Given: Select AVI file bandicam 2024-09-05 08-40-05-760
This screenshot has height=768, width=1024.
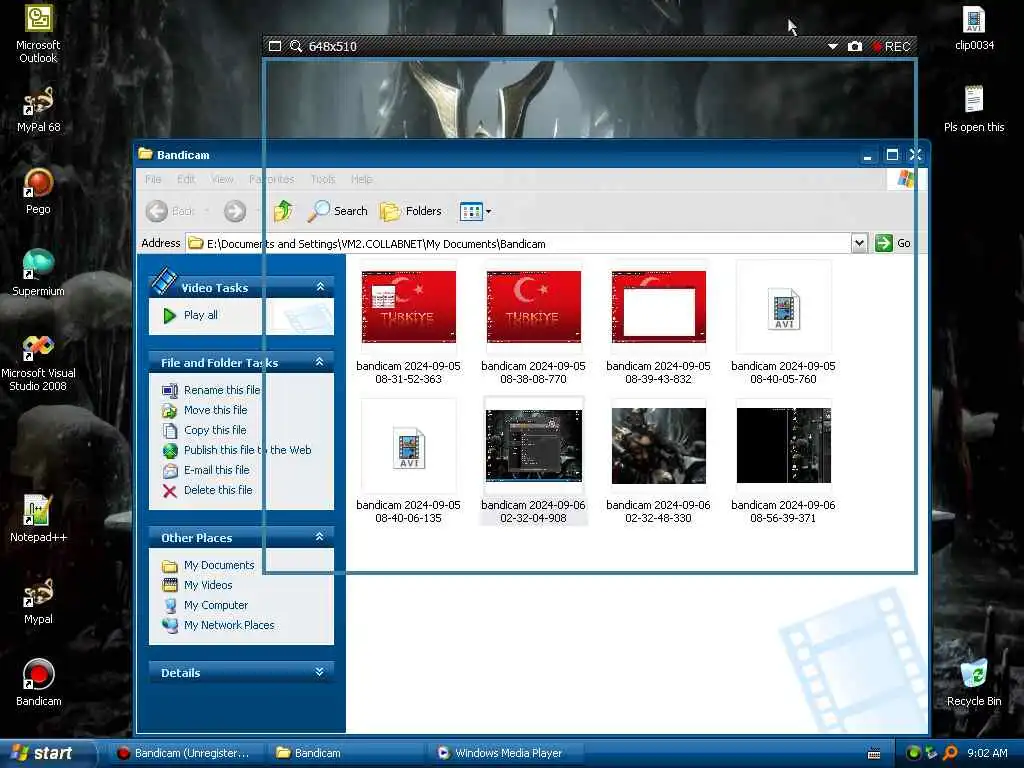Looking at the screenshot, I should point(784,308).
